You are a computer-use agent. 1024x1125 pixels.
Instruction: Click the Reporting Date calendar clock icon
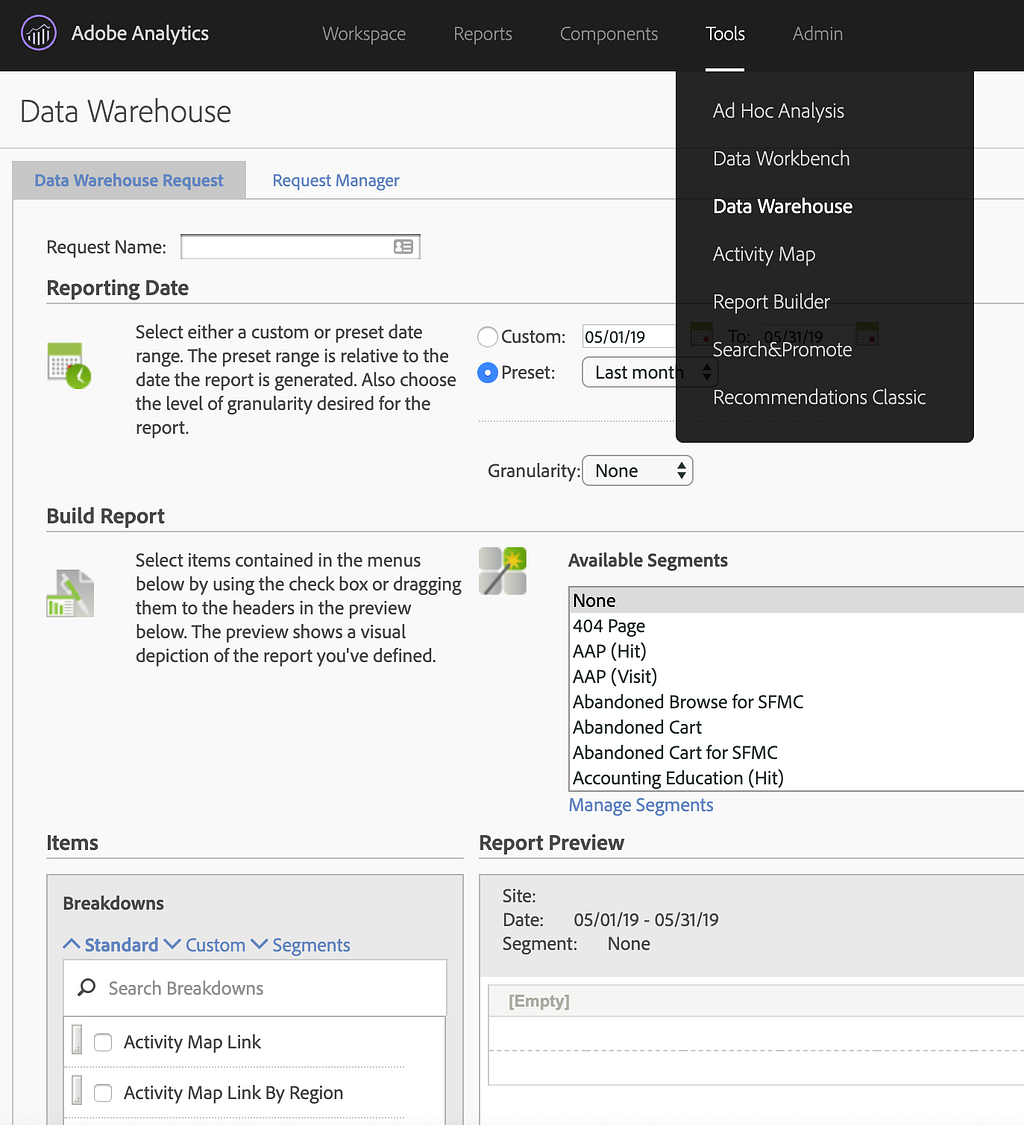pyautogui.click(x=69, y=365)
